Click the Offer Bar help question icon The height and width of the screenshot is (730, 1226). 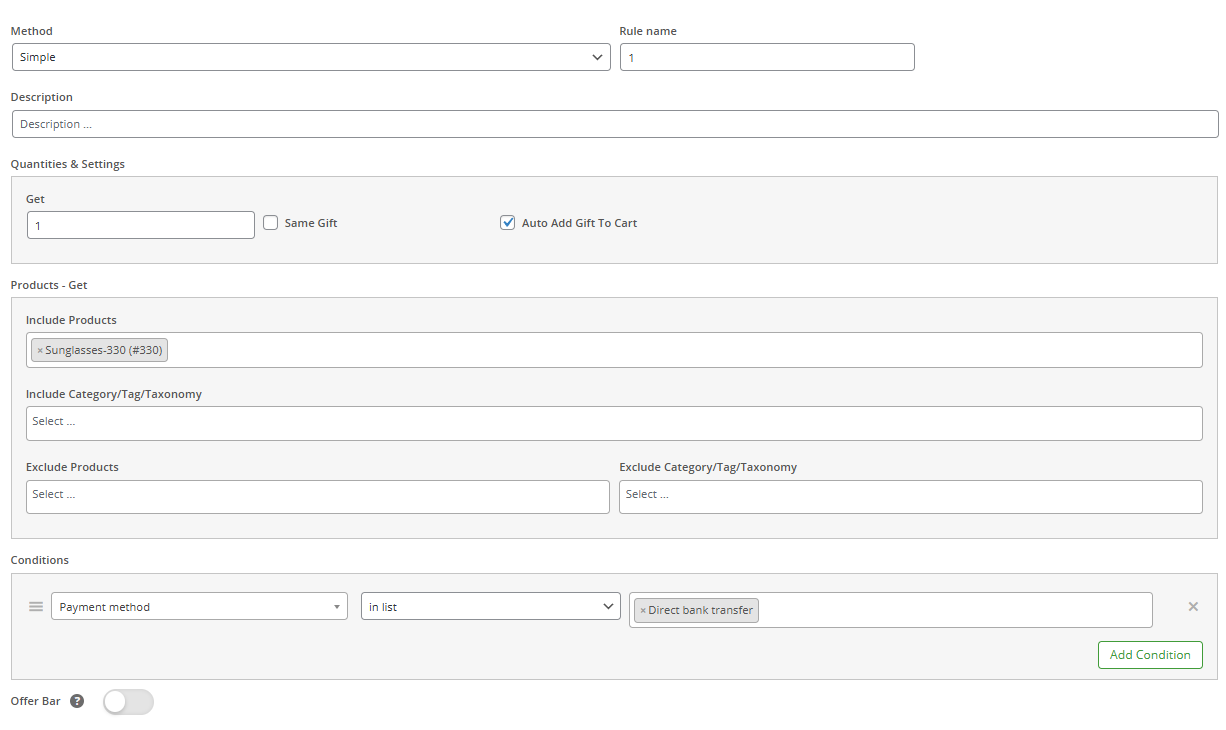click(77, 702)
